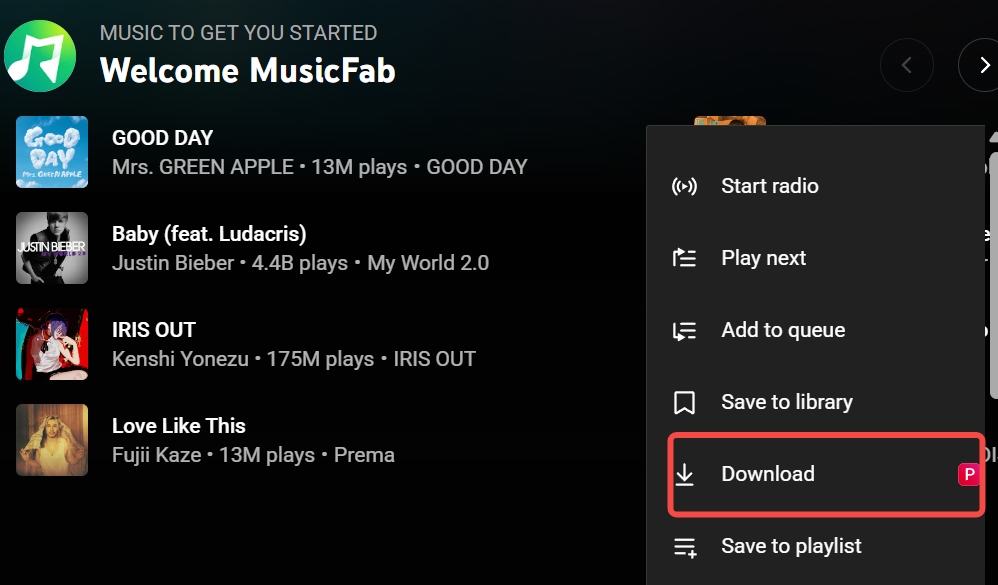This screenshot has width=998, height=585.
Task: Click the Start radio broadcast icon
Action: [684, 185]
